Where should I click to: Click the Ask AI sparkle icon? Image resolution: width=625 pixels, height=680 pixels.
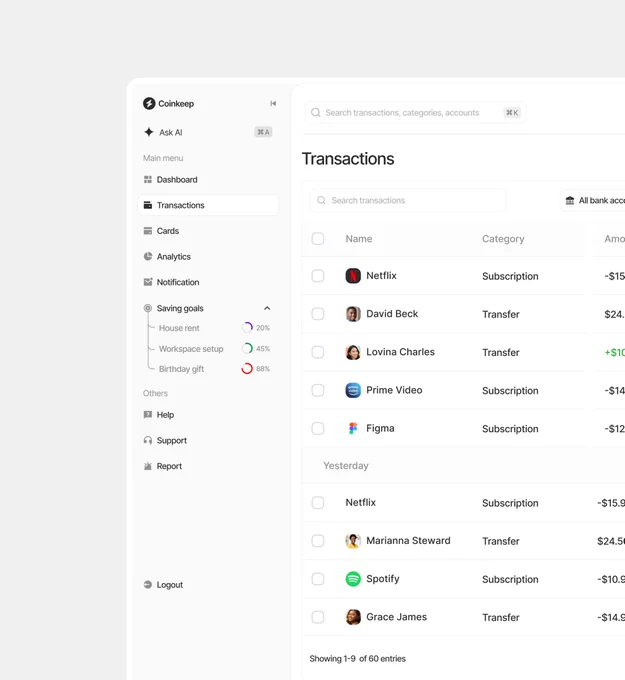coord(149,132)
